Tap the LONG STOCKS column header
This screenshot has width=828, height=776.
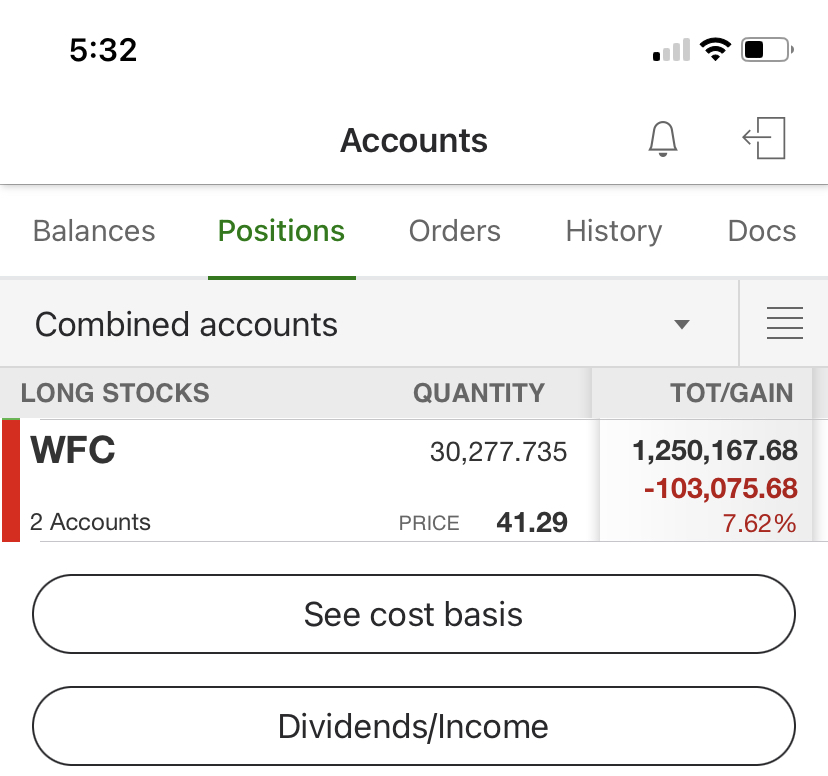click(115, 393)
